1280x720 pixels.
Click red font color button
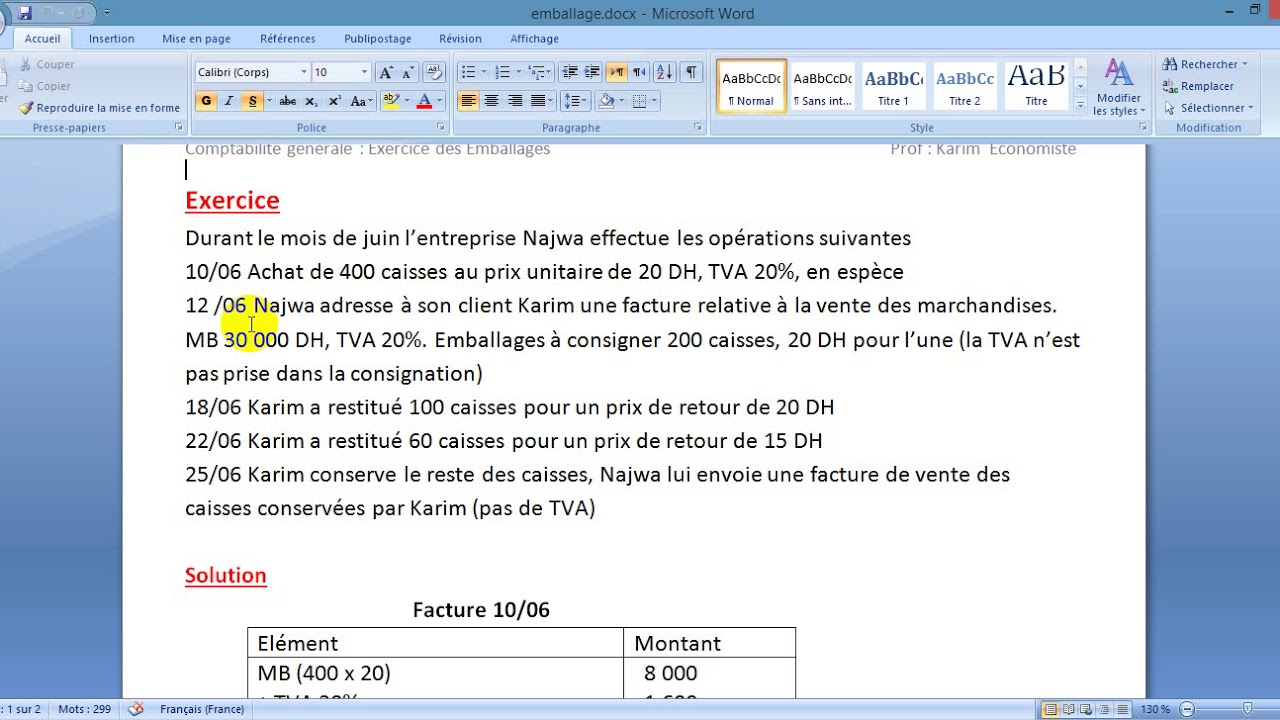click(x=424, y=101)
